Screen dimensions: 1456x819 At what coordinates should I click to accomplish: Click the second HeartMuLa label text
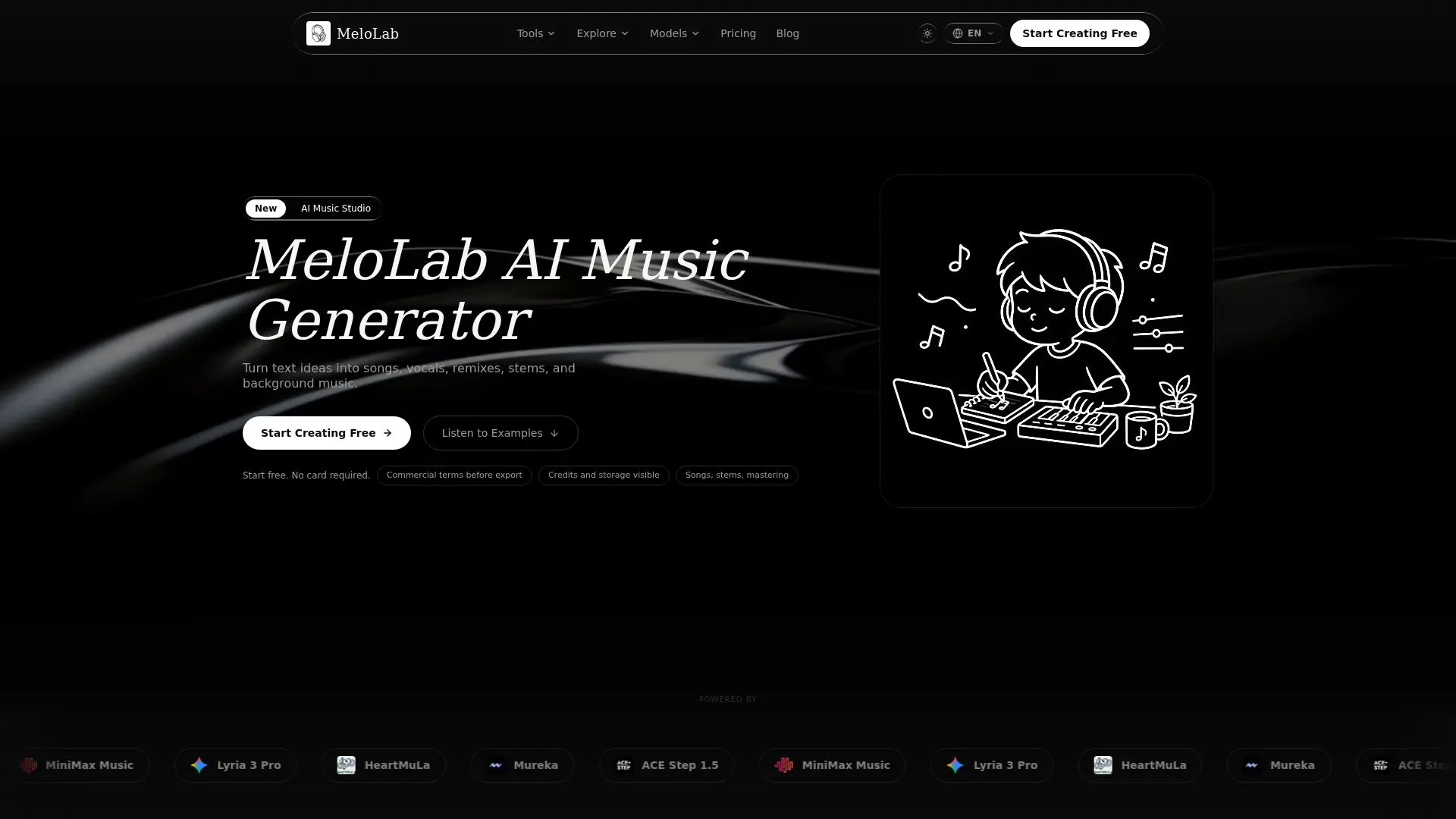pyautogui.click(x=1154, y=765)
